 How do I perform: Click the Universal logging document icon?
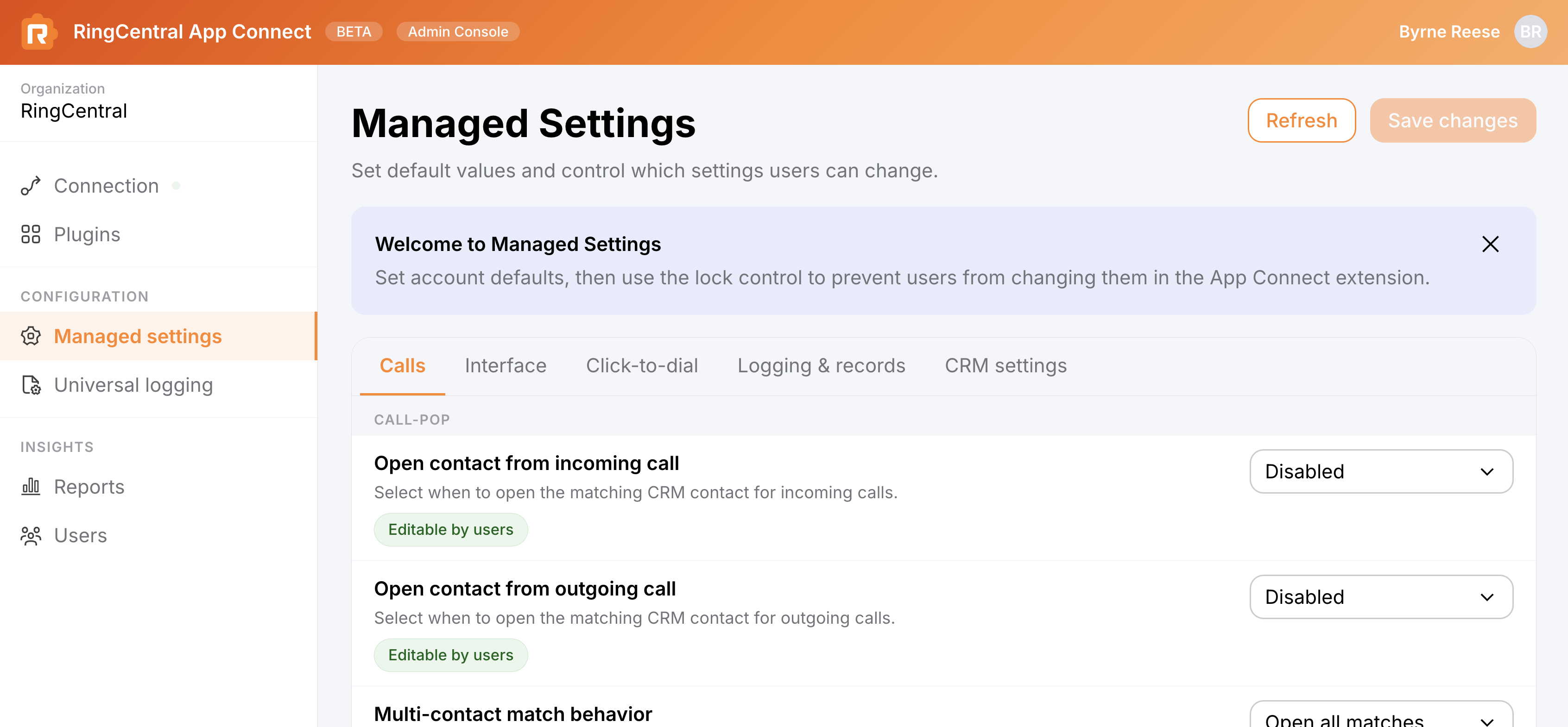(x=31, y=384)
